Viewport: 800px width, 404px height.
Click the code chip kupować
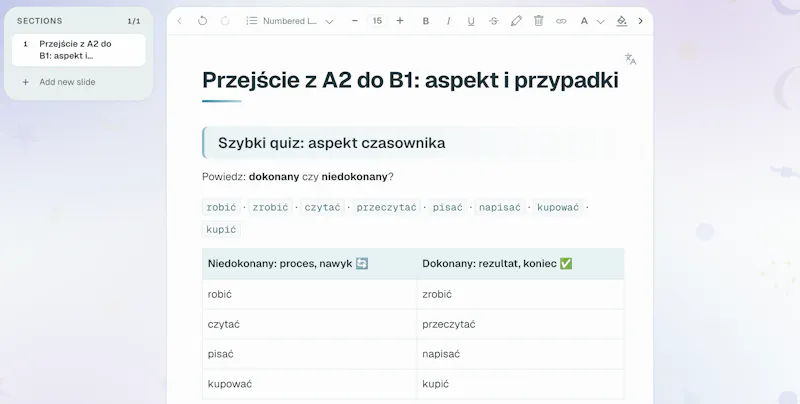[x=558, y=207]
